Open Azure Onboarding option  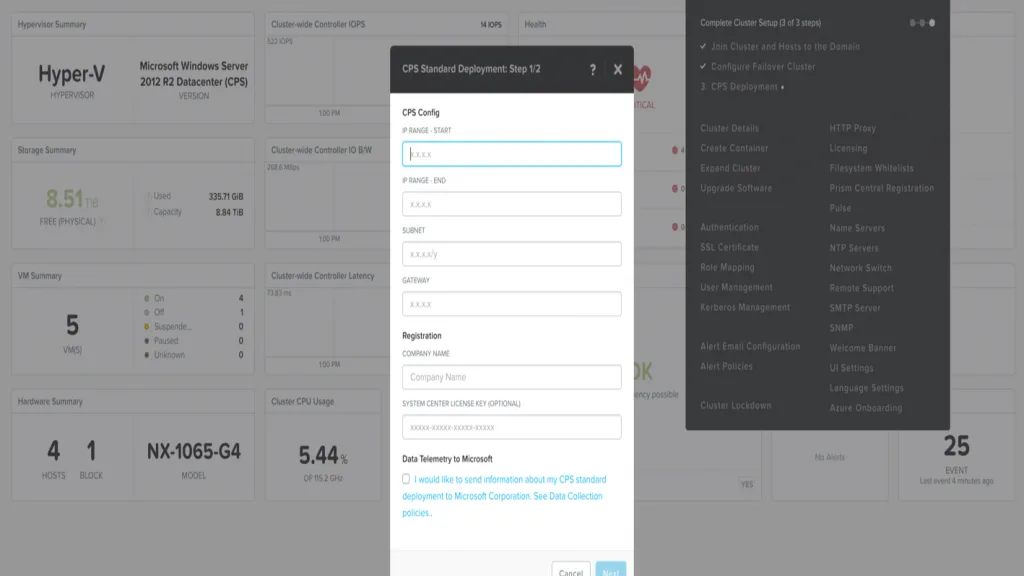865,408
